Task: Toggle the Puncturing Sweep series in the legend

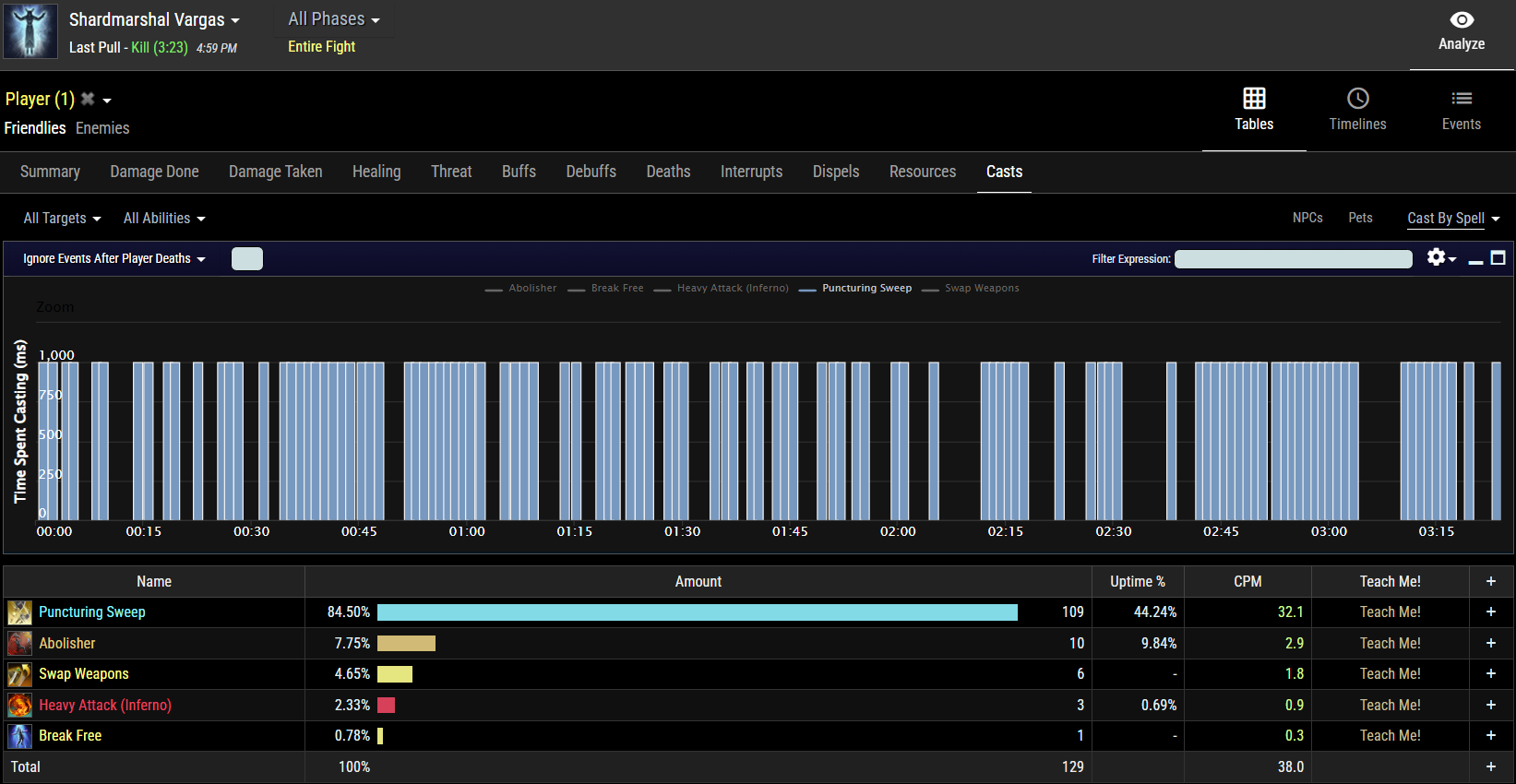Action: (x=855, y=289)
